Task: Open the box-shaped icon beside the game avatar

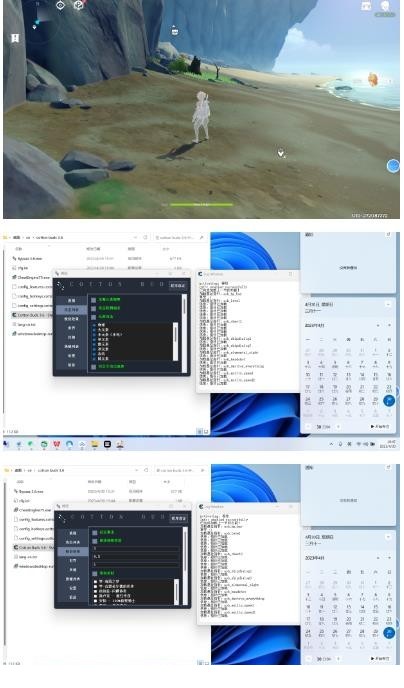Action: click(366, 6)
